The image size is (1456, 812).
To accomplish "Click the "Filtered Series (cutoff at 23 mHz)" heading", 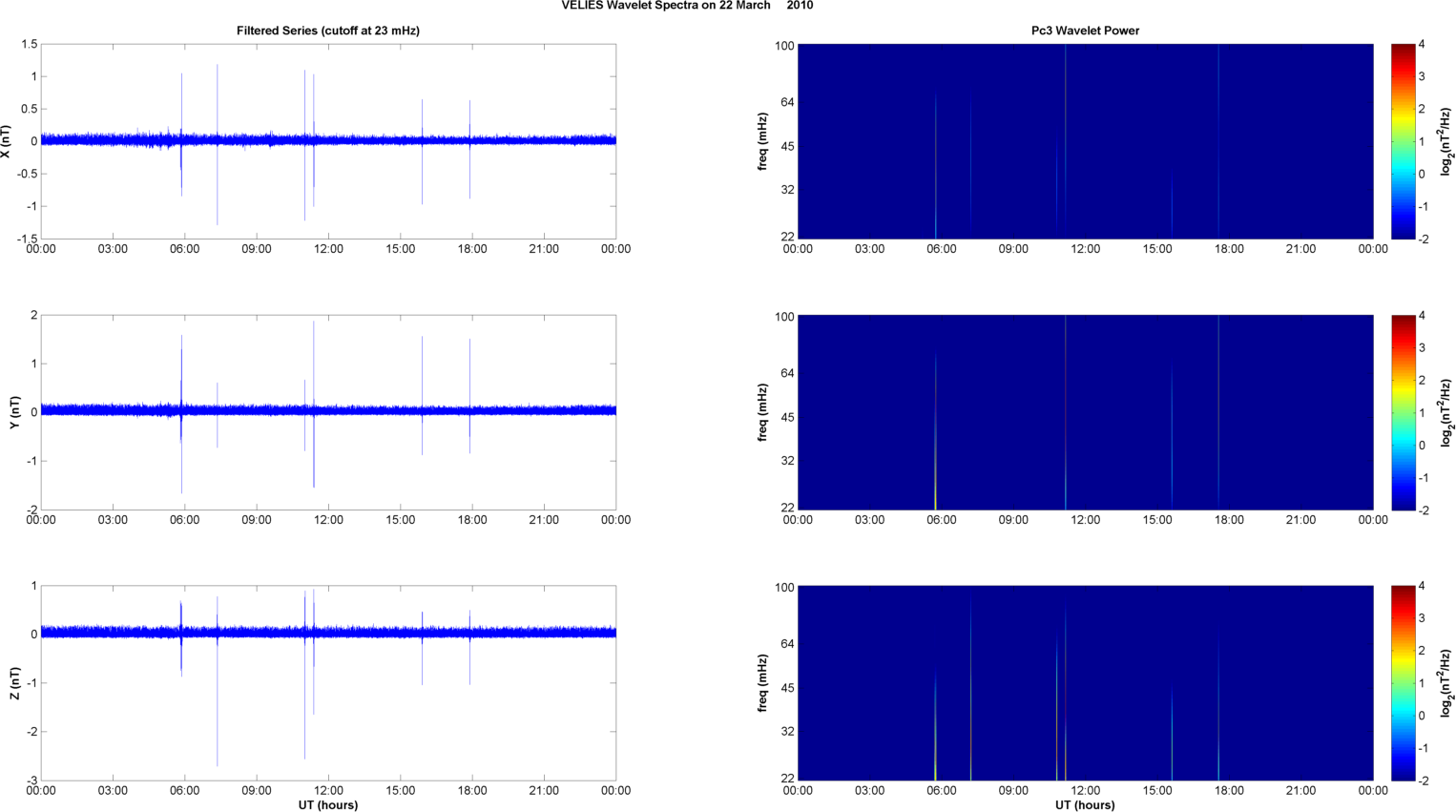I will coord(328,31).
